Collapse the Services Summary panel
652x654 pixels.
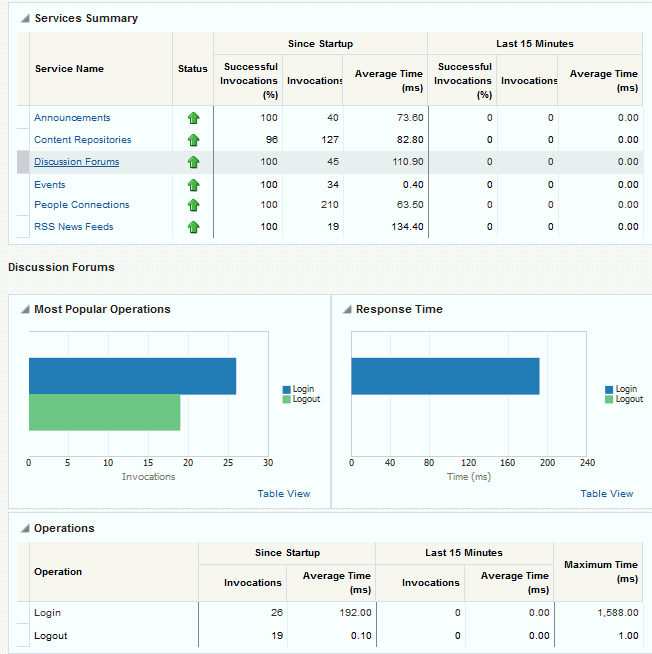pos(25,19)
